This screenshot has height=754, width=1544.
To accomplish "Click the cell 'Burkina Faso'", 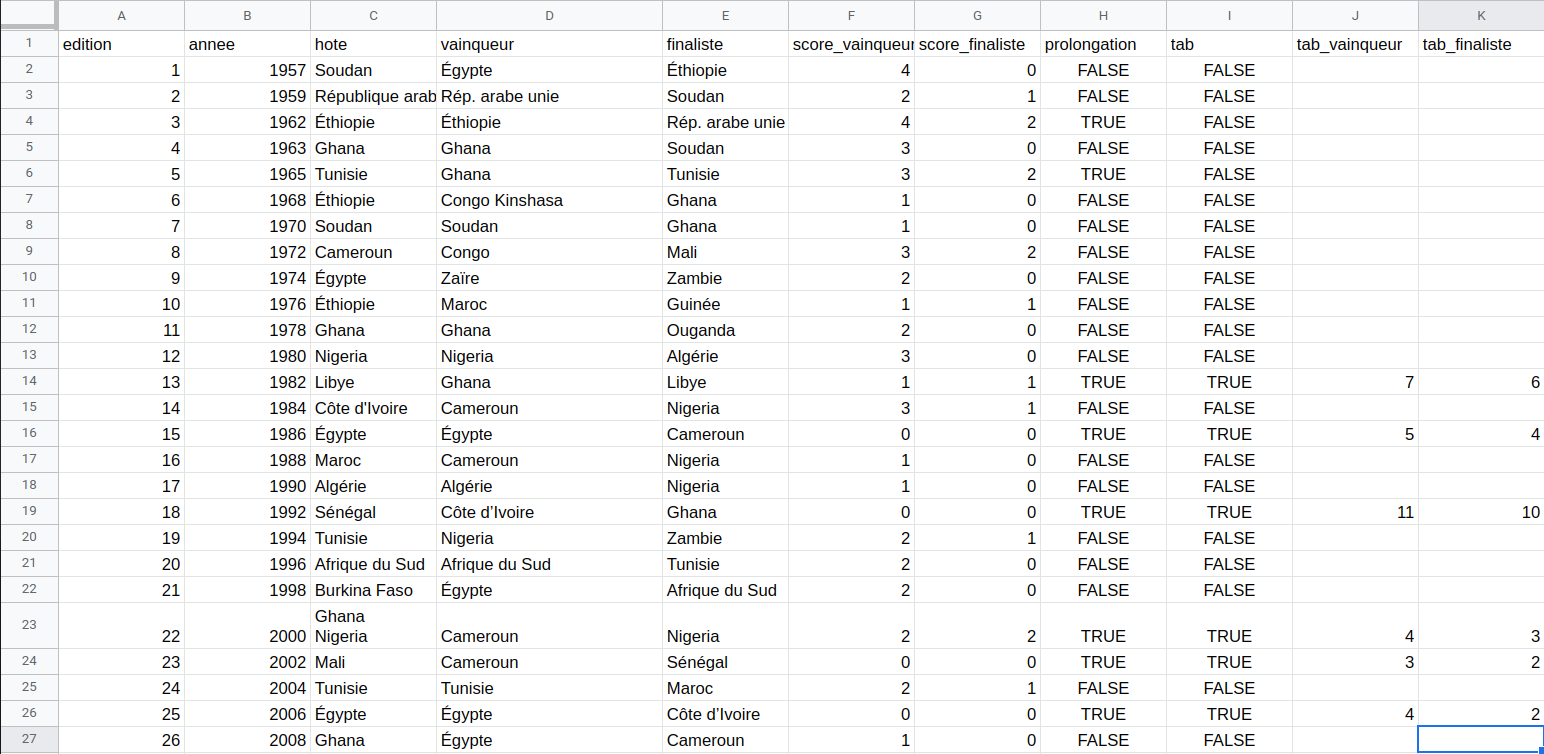I will pos(374,590).
